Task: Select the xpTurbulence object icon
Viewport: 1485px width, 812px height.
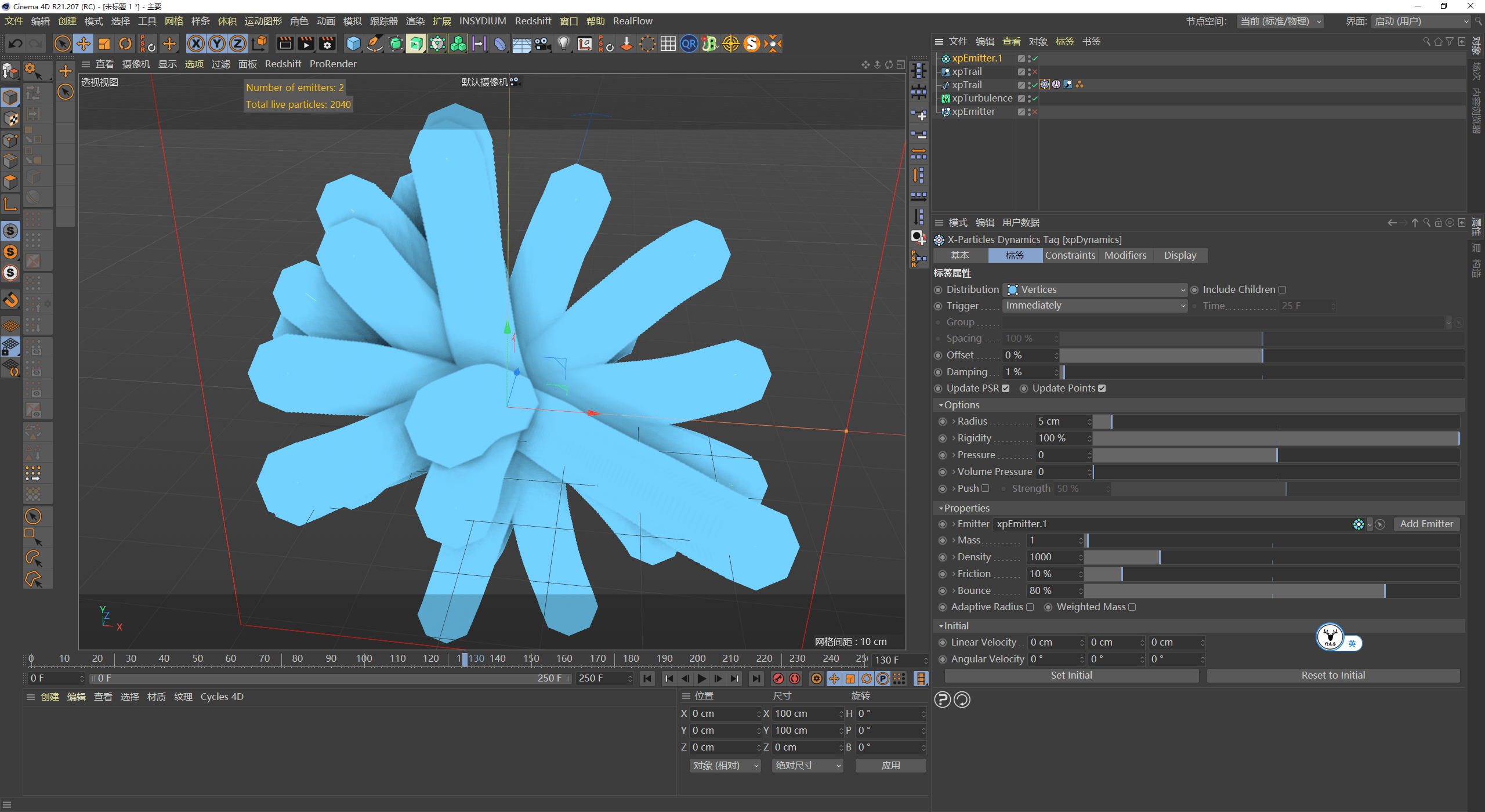Action: 946,98
